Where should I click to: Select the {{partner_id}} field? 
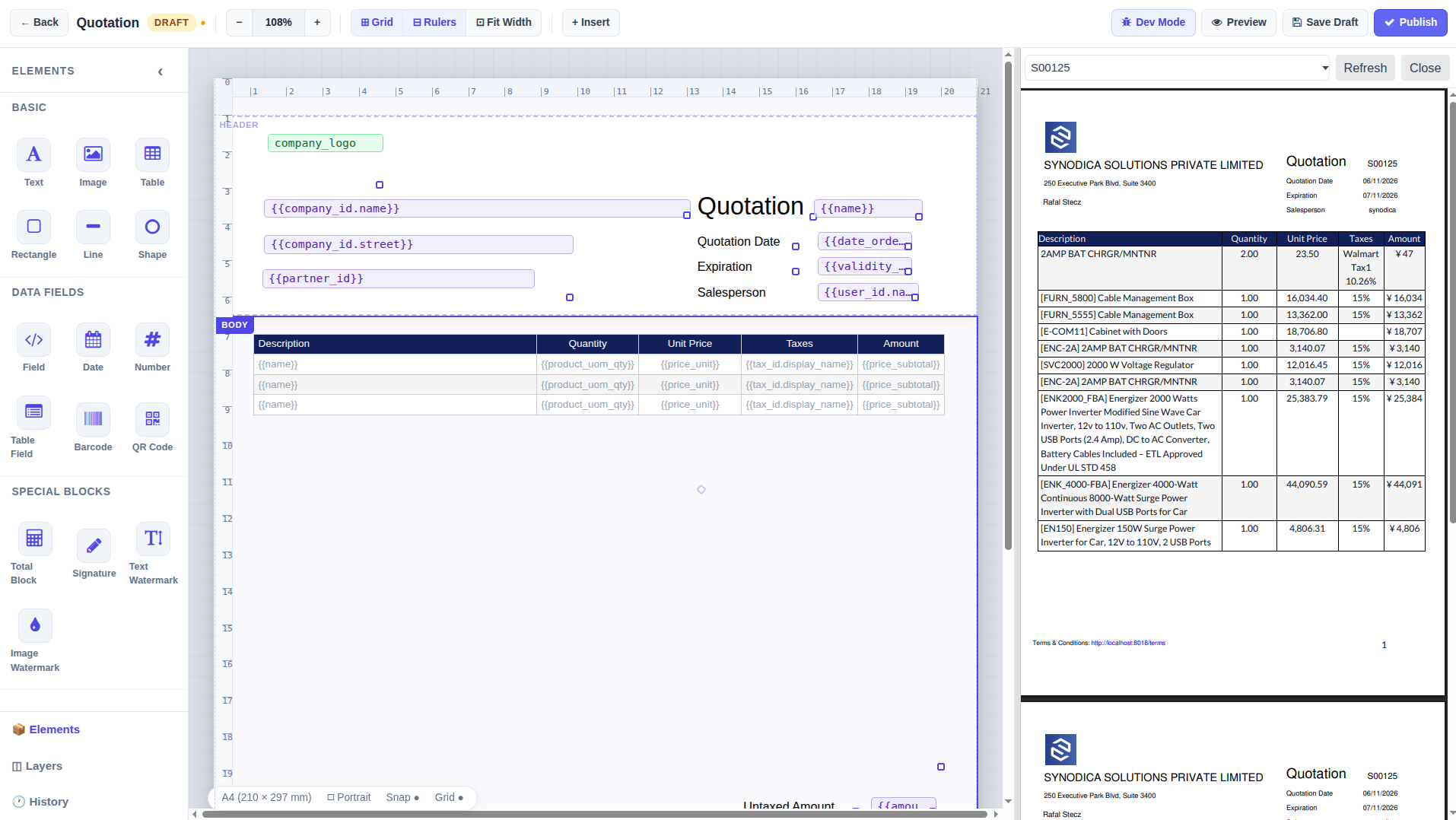coord(399,278)
